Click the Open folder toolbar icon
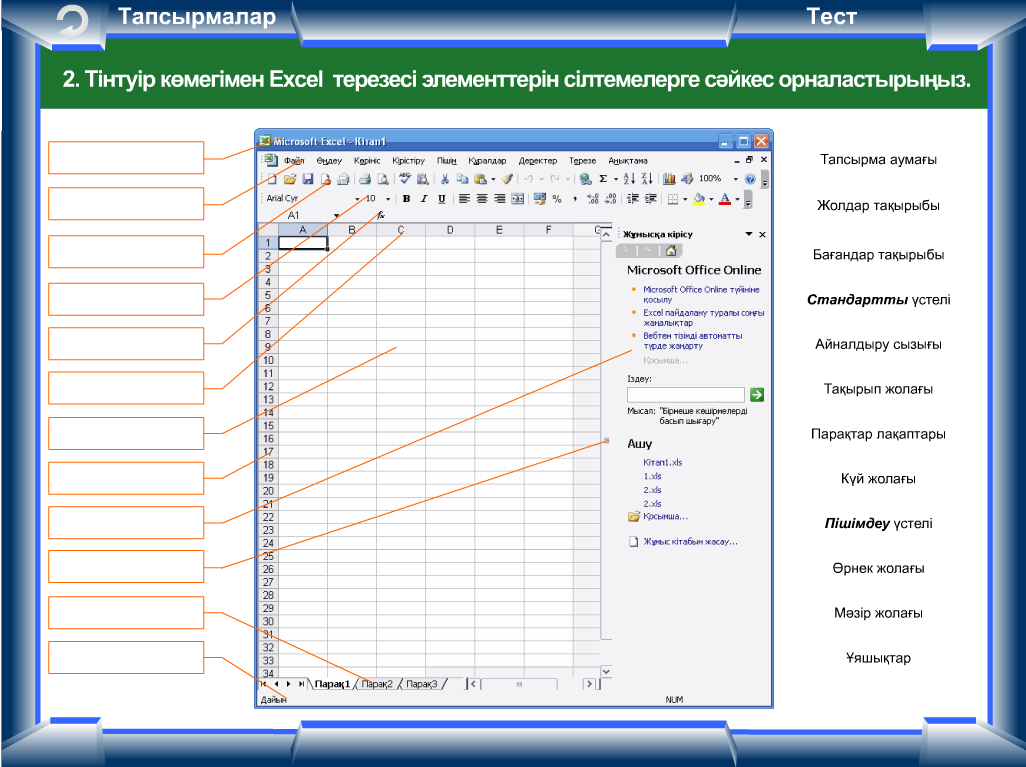 [290, 179]
